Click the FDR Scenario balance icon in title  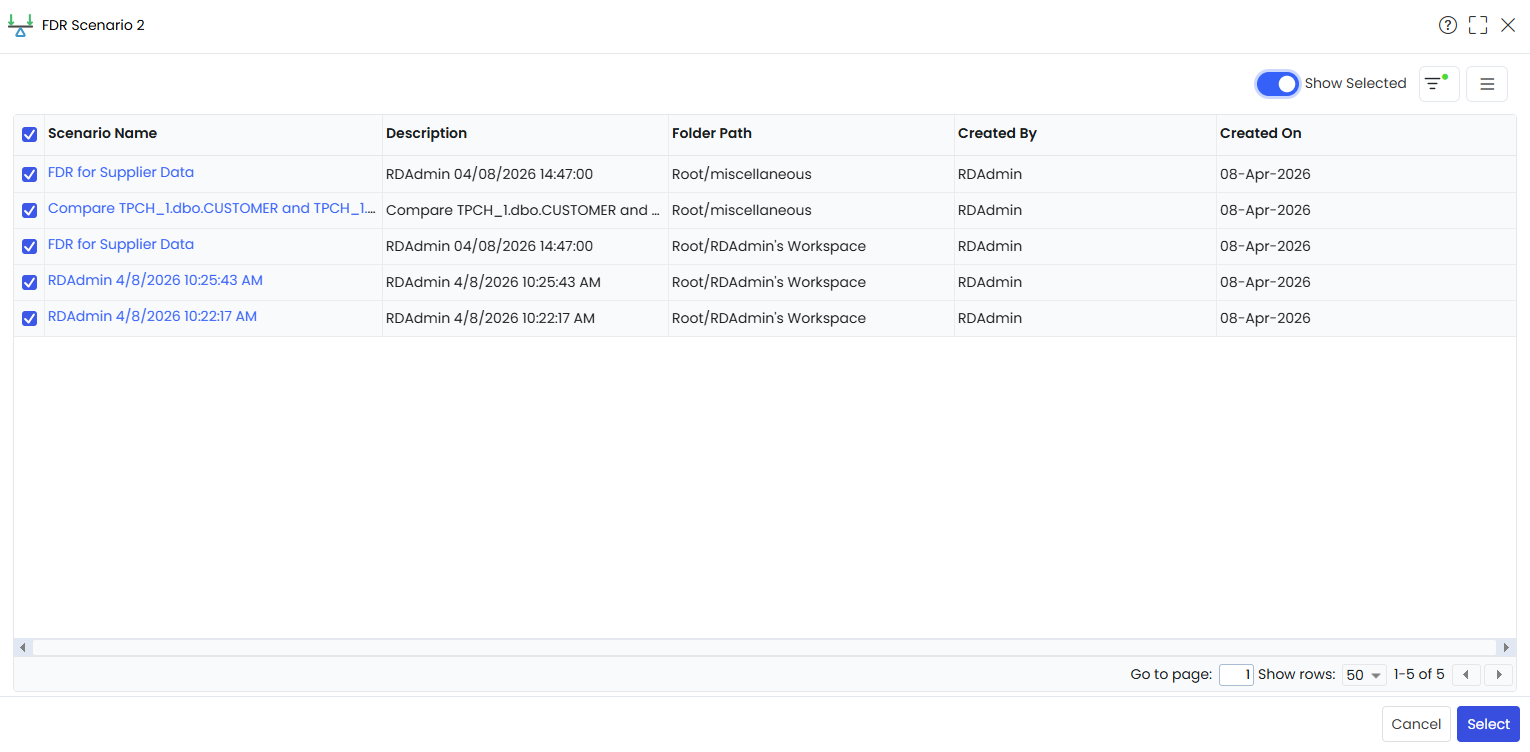pyautogui.click(x=20, y=26)
